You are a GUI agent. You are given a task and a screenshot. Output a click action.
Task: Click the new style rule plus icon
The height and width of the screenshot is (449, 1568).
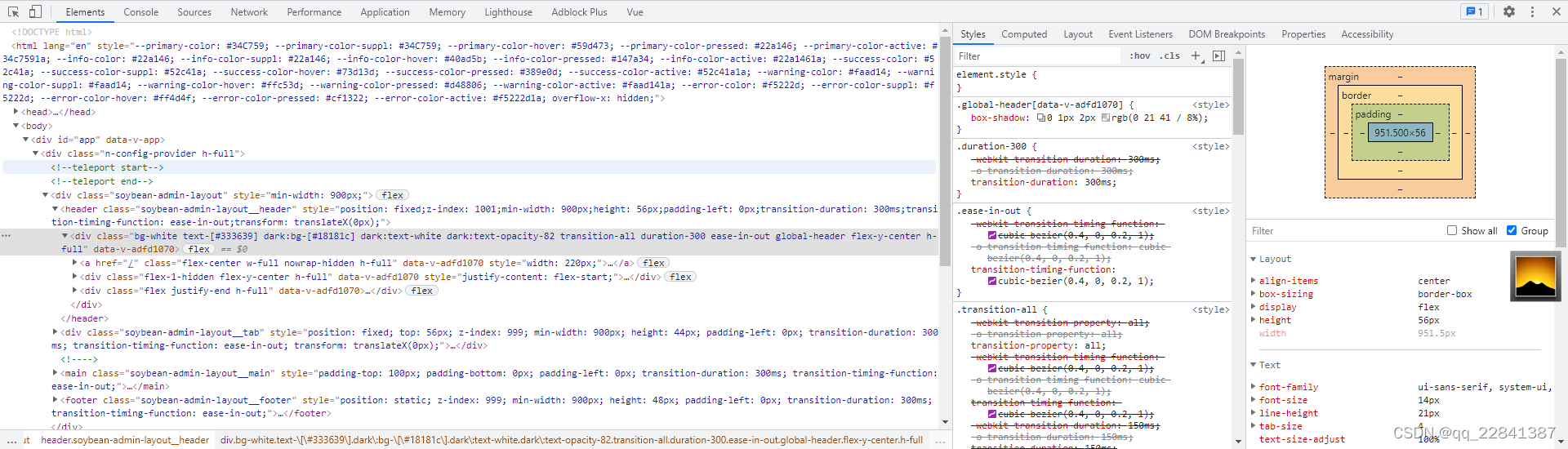pyautogui.click(x=1196, y=56)
